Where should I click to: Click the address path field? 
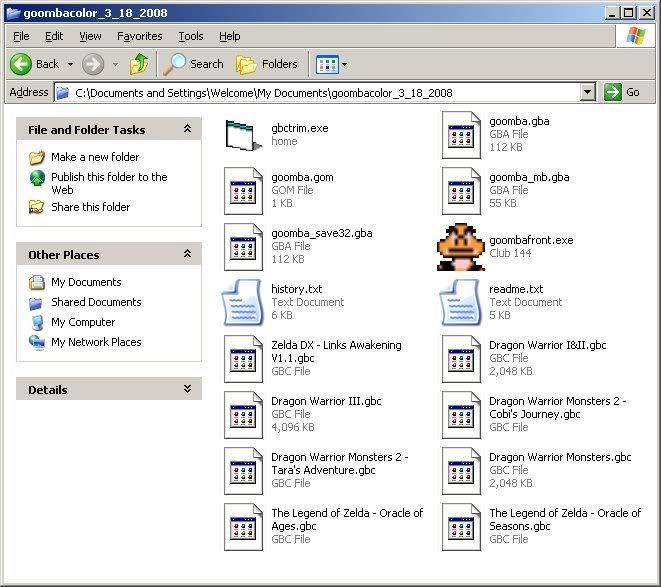[317, 92]
